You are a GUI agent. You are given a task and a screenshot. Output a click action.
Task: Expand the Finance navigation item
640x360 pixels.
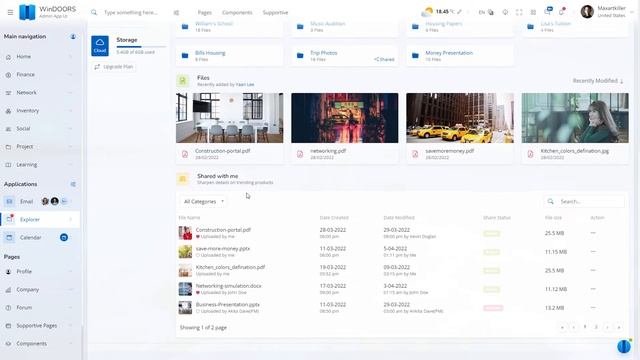[x=40, y=75]
